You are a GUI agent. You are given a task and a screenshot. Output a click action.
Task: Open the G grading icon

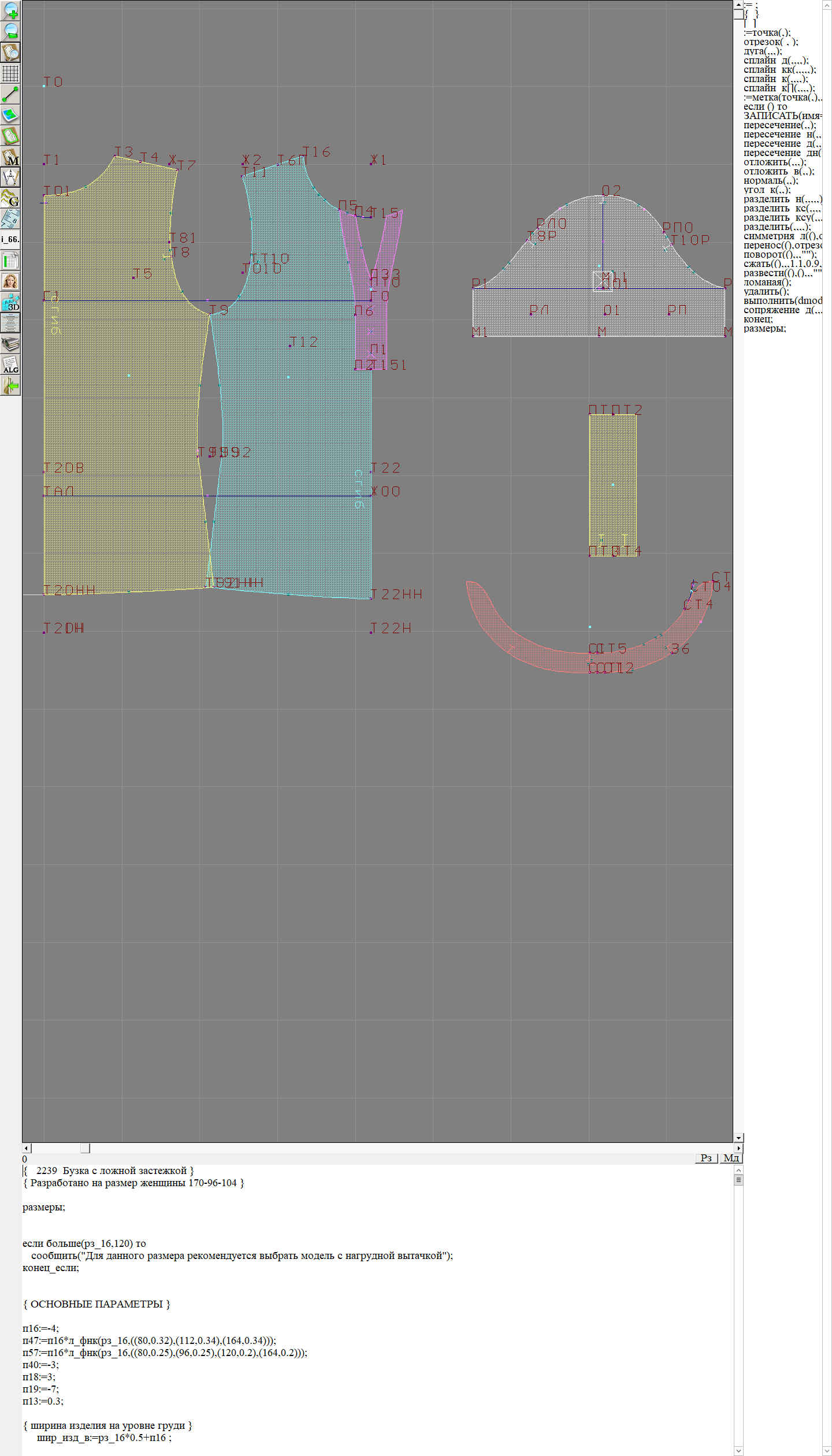click(10, 198)
